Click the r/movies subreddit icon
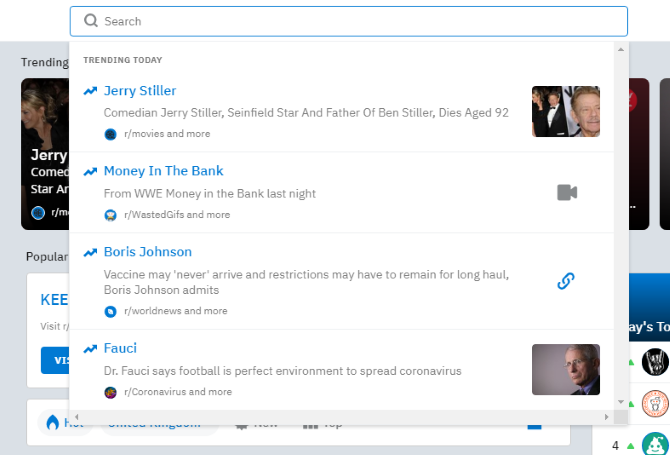Viewport: 670px width, 455px height. (x=110, y=134)
